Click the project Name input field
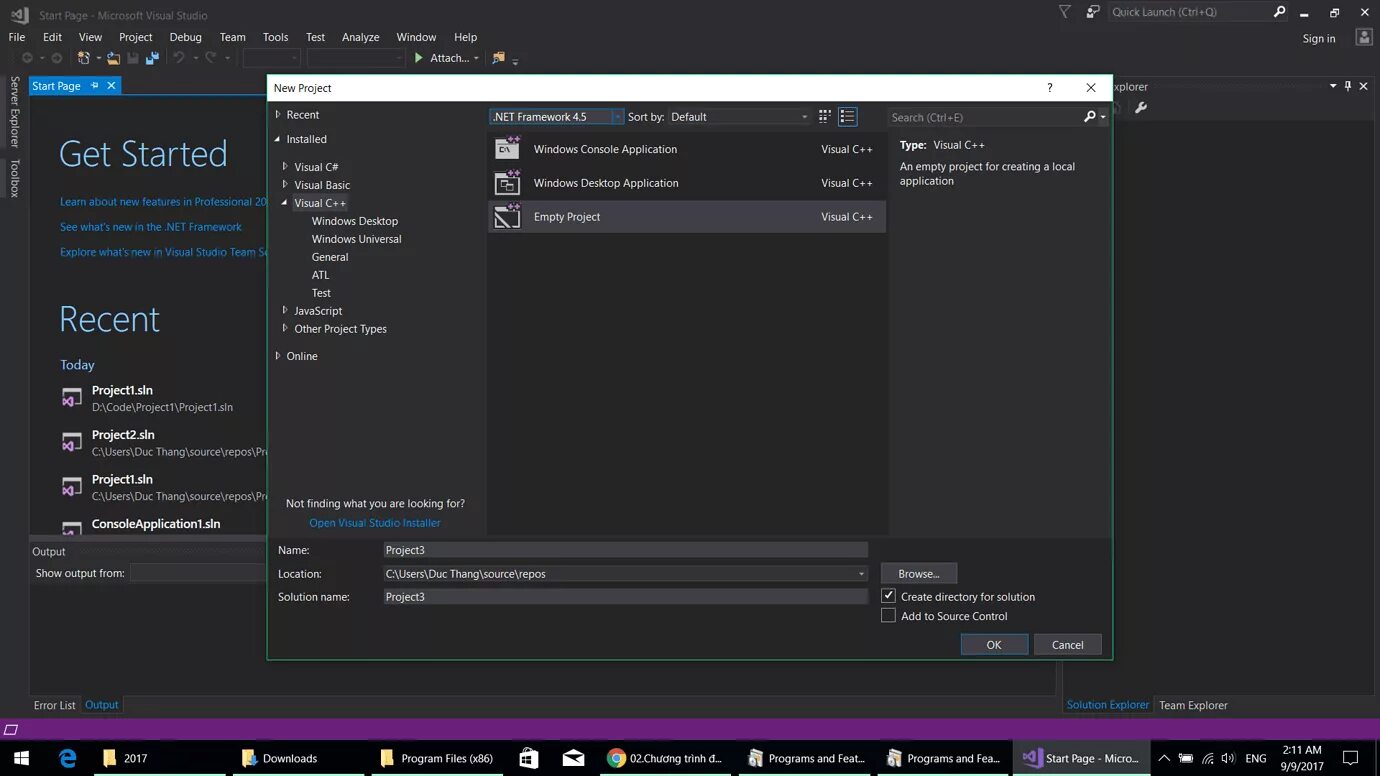Viewport: 1380px width, 776px height. 626,550
